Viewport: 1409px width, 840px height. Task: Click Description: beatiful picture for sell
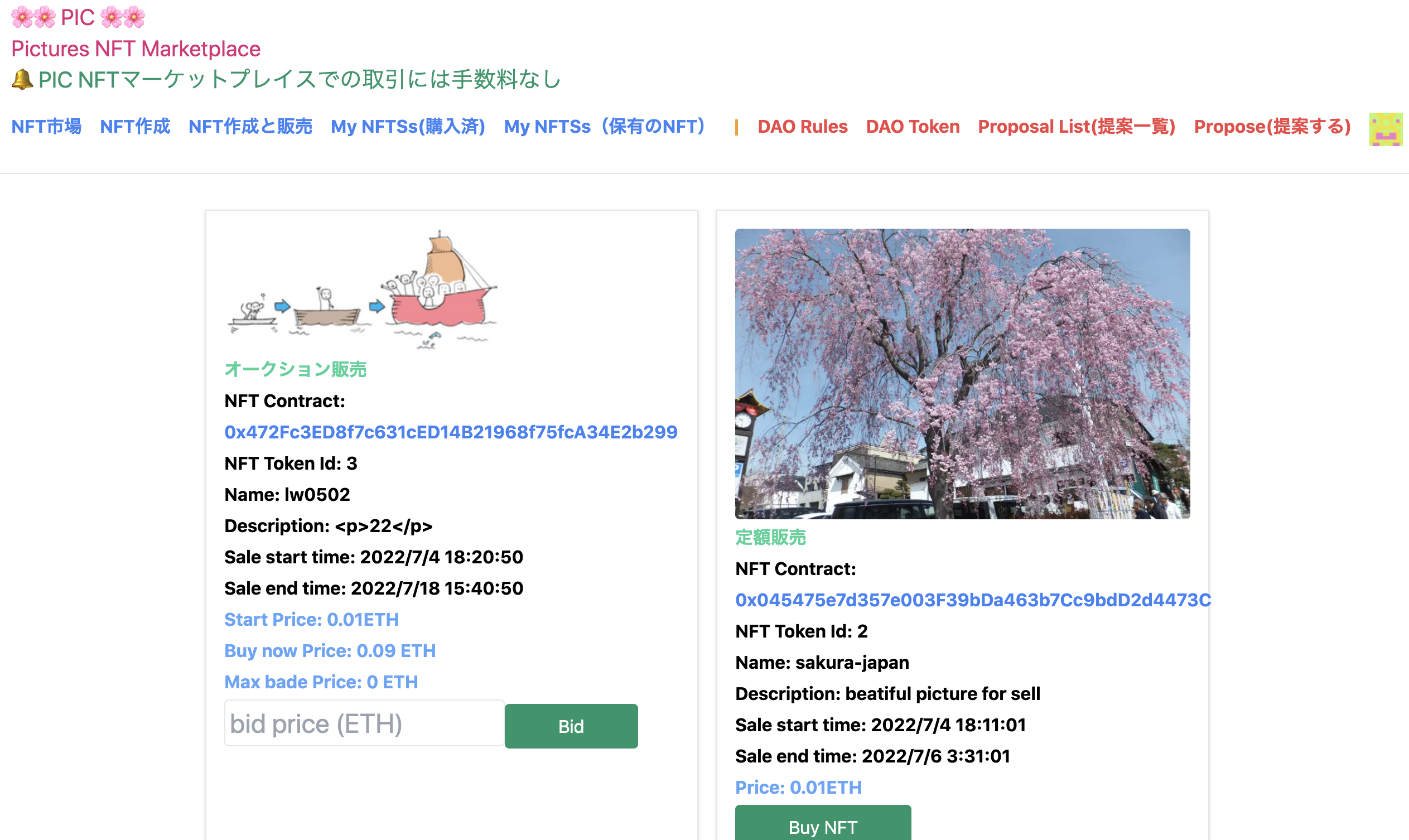pyautogui.click(x=887, y=693)
